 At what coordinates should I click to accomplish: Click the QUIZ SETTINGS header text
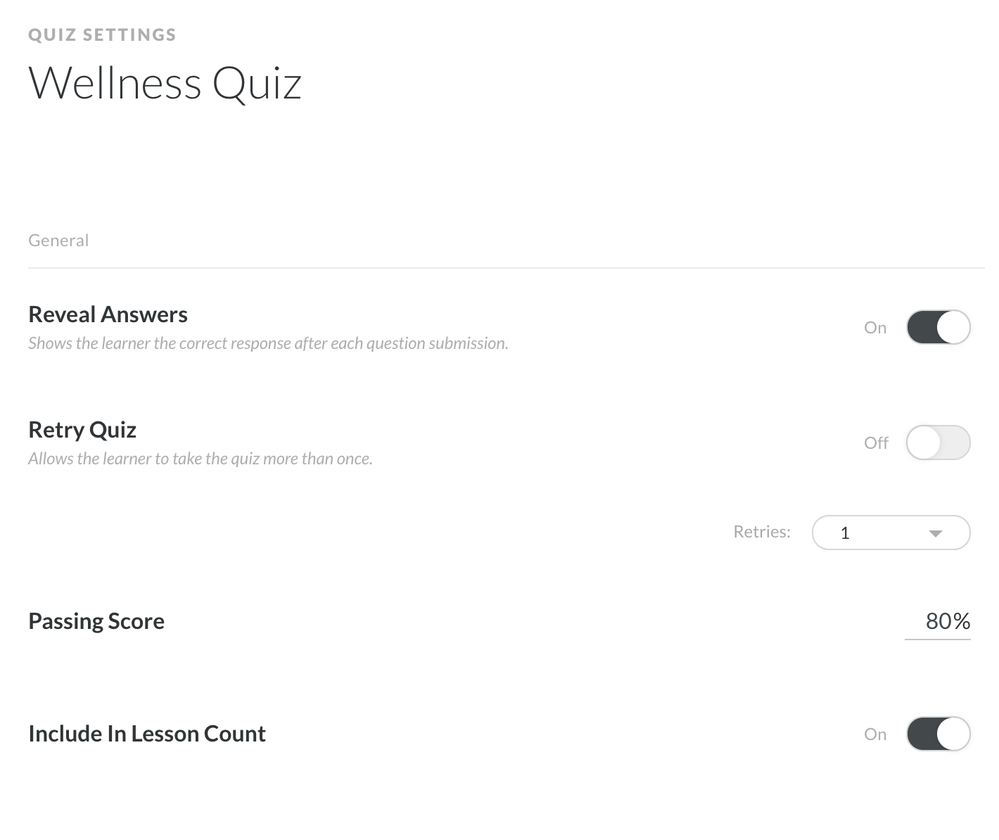102,35
